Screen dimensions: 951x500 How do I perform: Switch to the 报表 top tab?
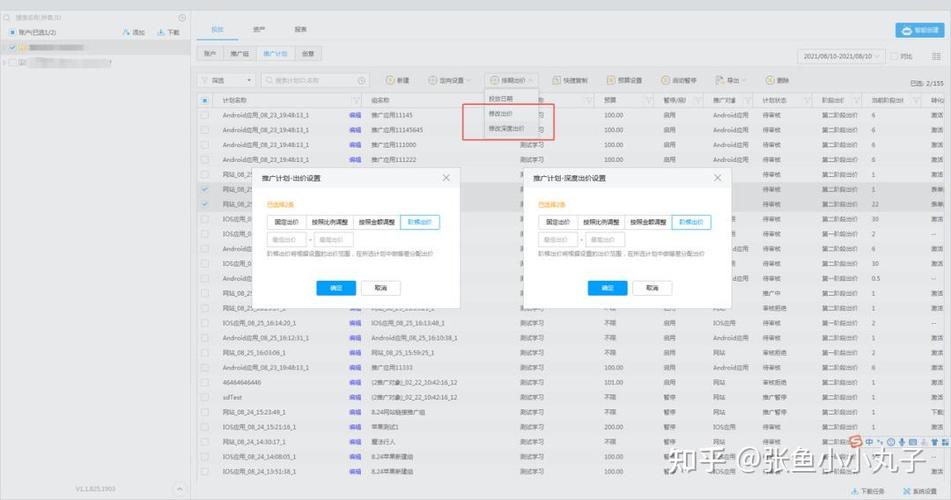300,29
